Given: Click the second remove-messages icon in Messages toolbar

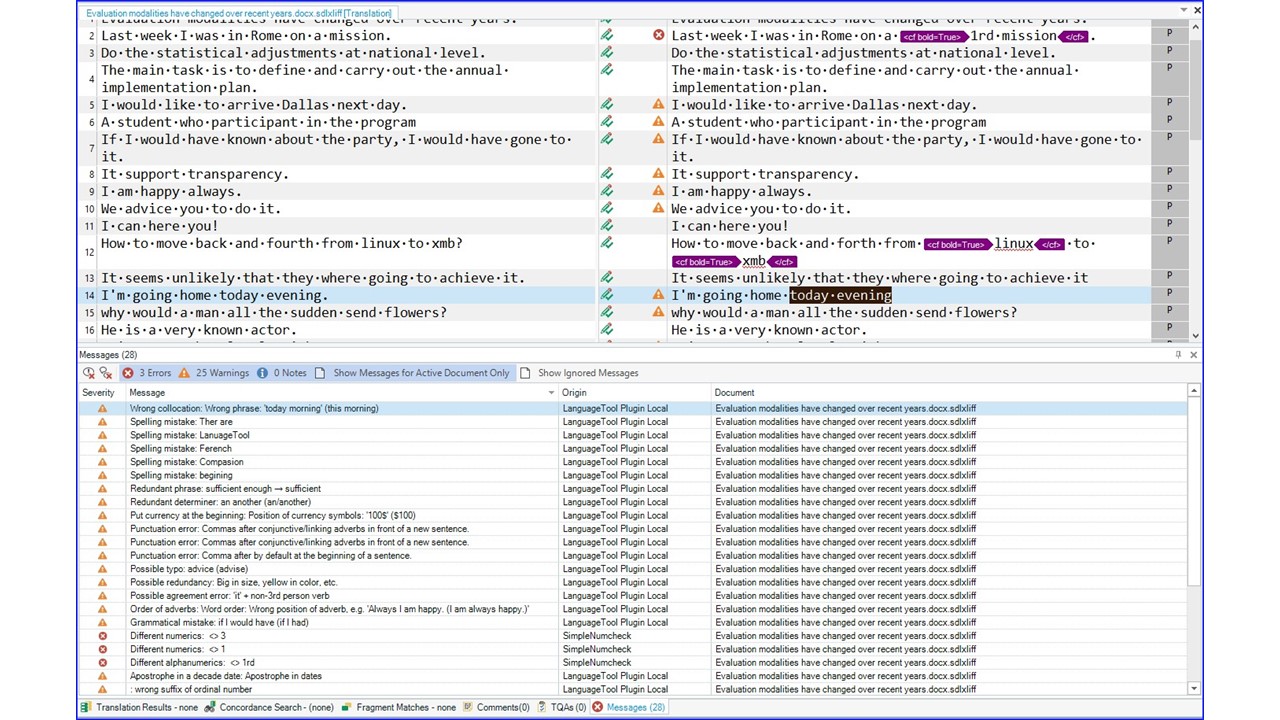Looking at the screenshot, I should [x=106, y=373].
